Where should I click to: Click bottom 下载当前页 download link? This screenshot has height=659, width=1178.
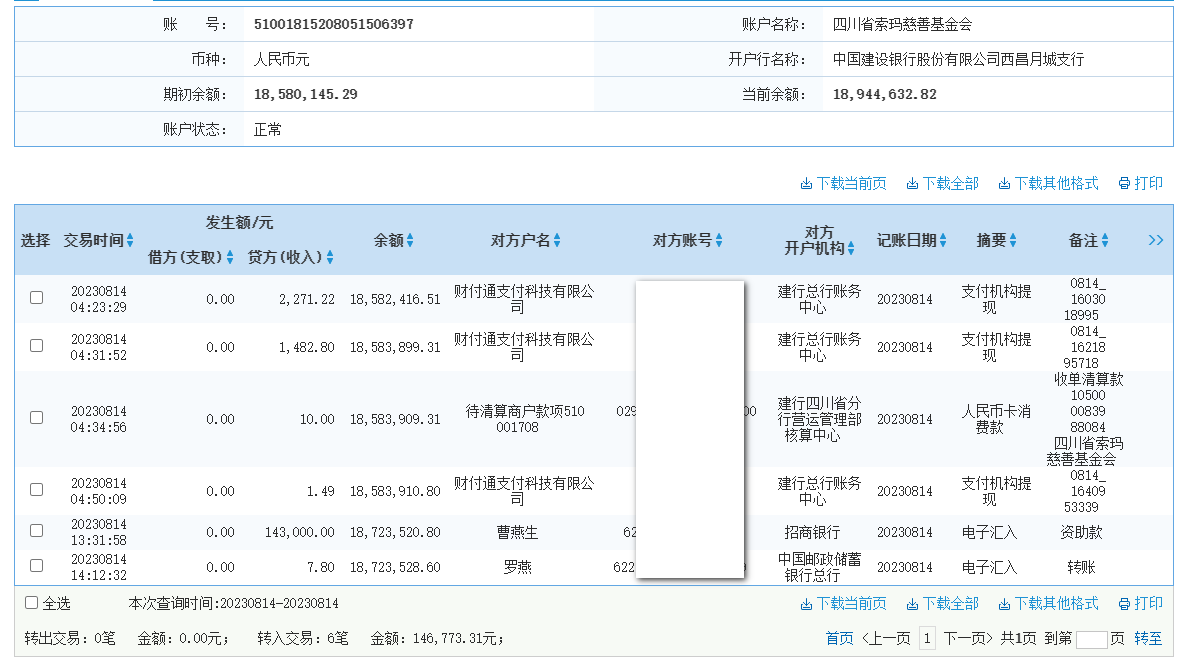[x=843, y=603]
